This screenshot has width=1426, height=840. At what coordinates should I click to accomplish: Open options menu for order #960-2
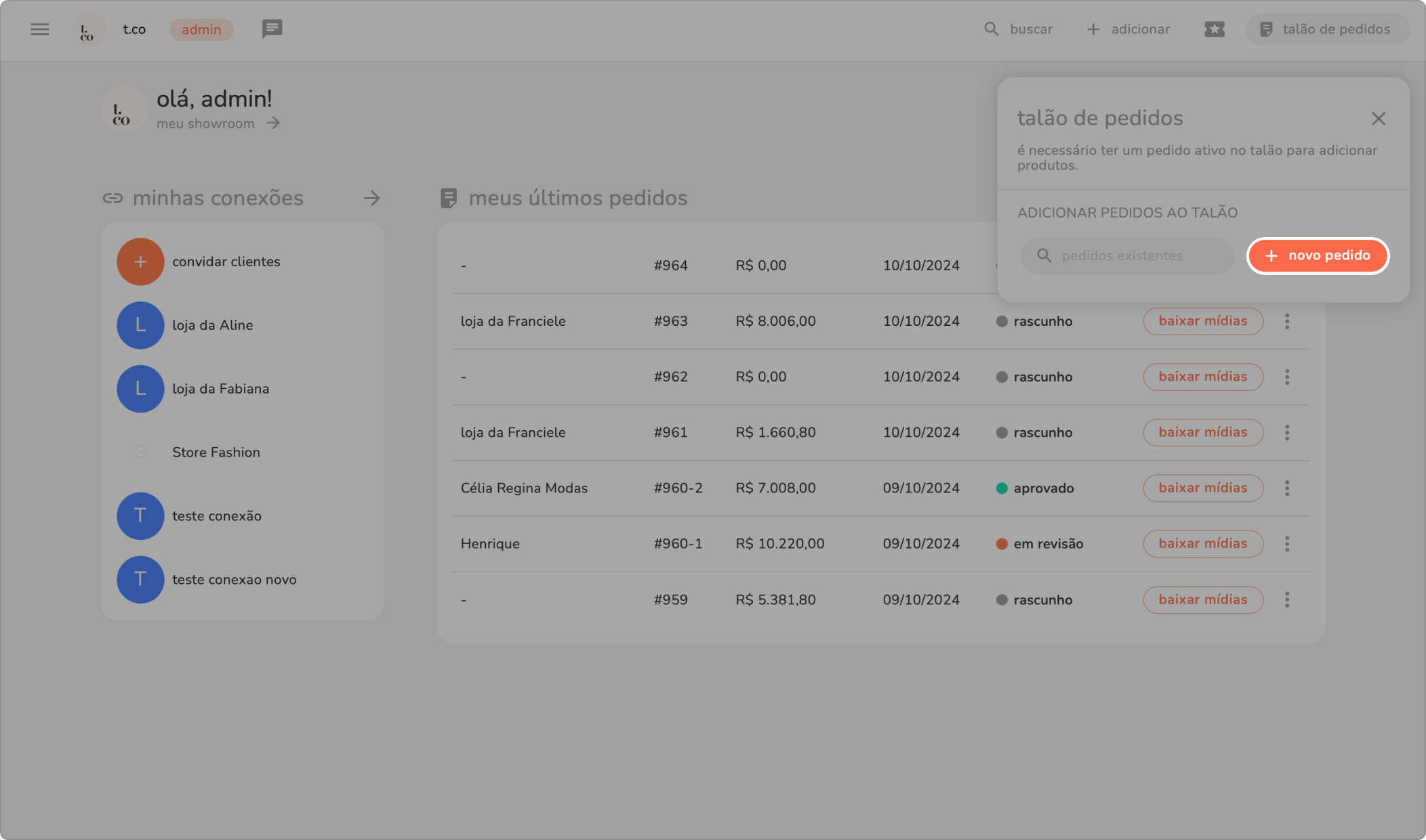[1286, 488]
